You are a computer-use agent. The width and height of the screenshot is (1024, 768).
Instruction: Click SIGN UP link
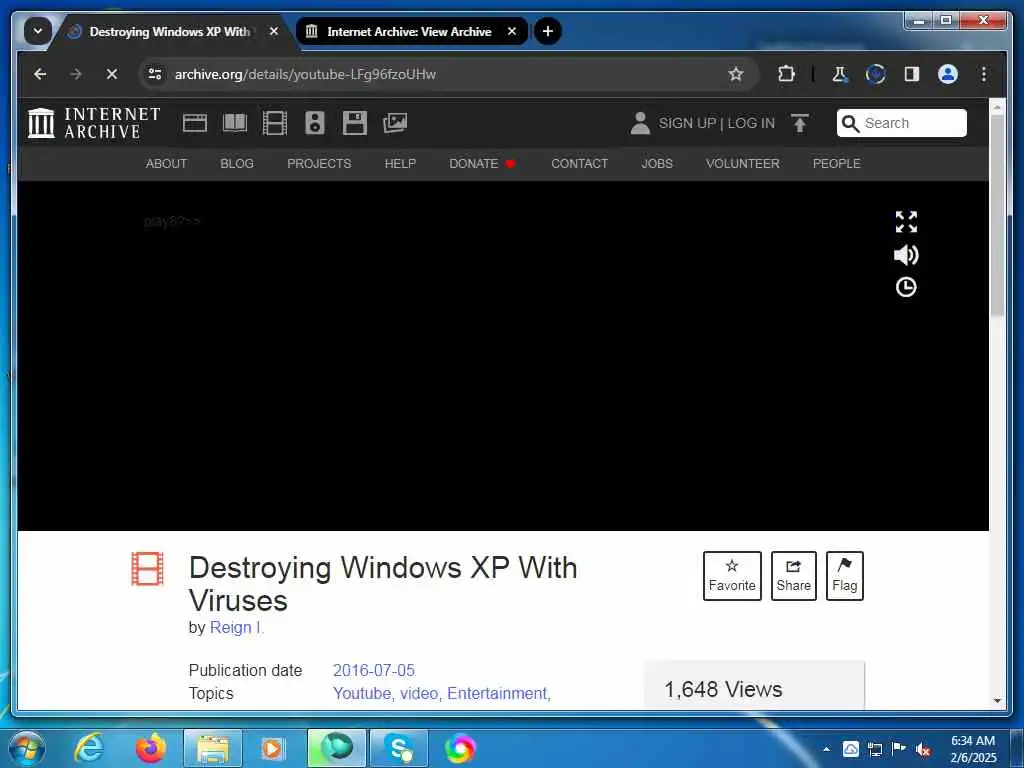pyautogui.click(x=687, y=123)
